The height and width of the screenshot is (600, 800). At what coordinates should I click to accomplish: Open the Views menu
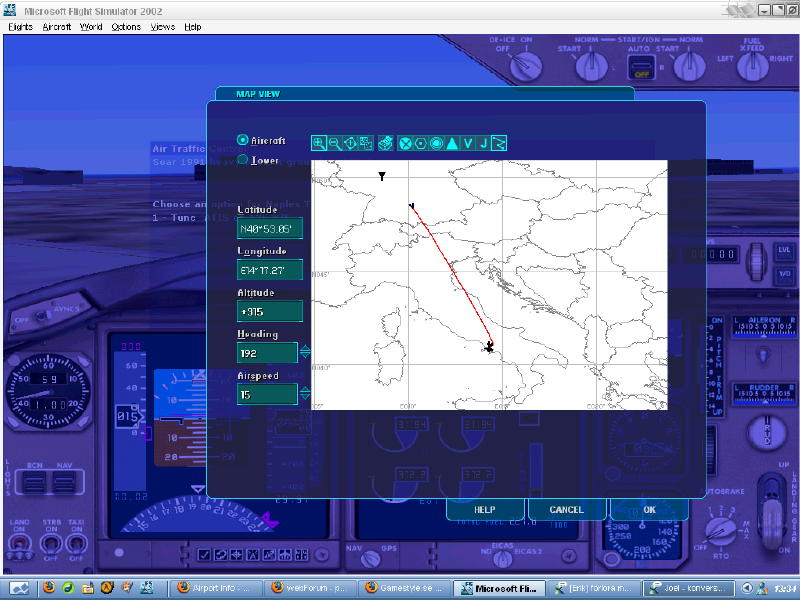click(x=163, y=27)
